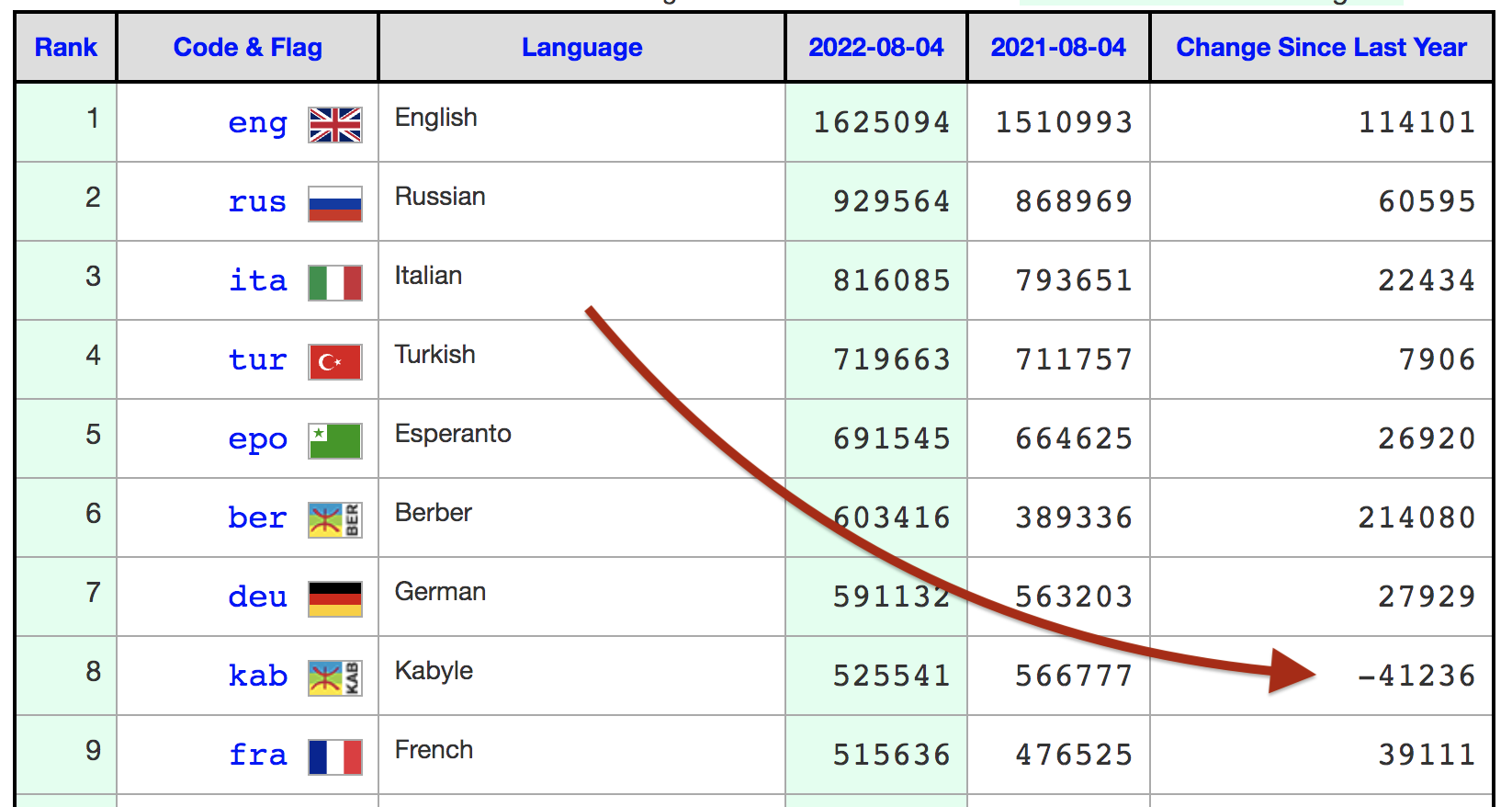Sort by the 2021-08-04 column header
The width and height of the screenshot is (1512, 807).
[1058, 47]
